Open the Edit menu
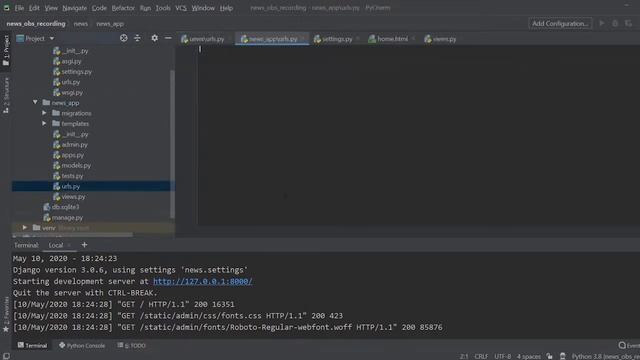Viewport: 640px width, 360px height. [34, 8]
